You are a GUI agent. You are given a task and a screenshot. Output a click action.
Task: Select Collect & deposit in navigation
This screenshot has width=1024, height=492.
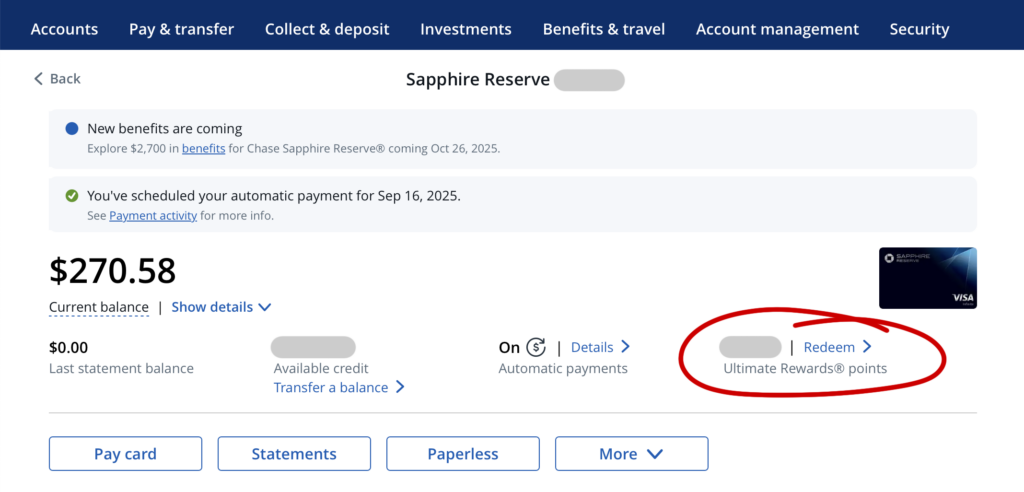[x=327, y=29]
